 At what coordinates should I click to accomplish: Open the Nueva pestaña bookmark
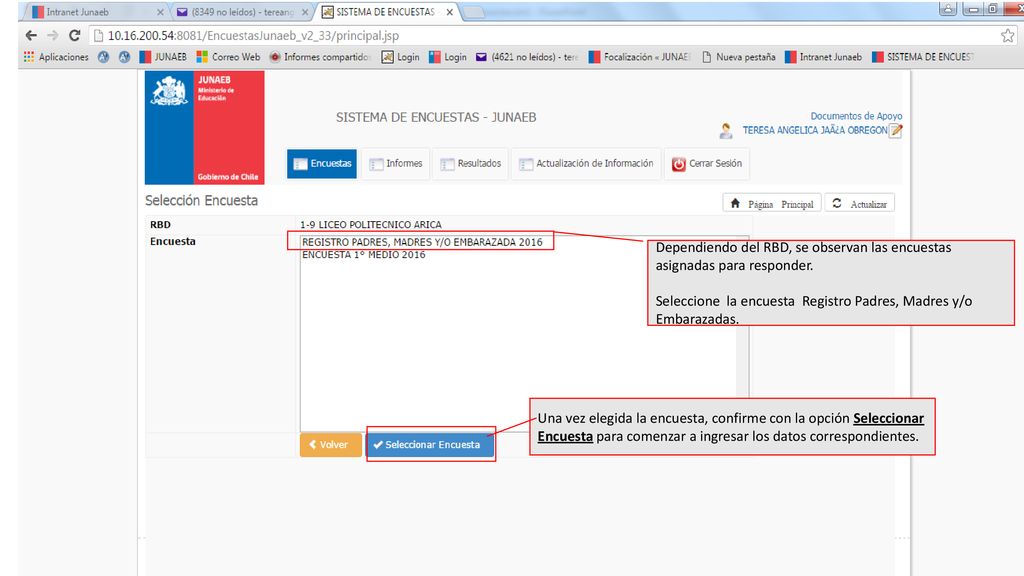coord(739,57)
